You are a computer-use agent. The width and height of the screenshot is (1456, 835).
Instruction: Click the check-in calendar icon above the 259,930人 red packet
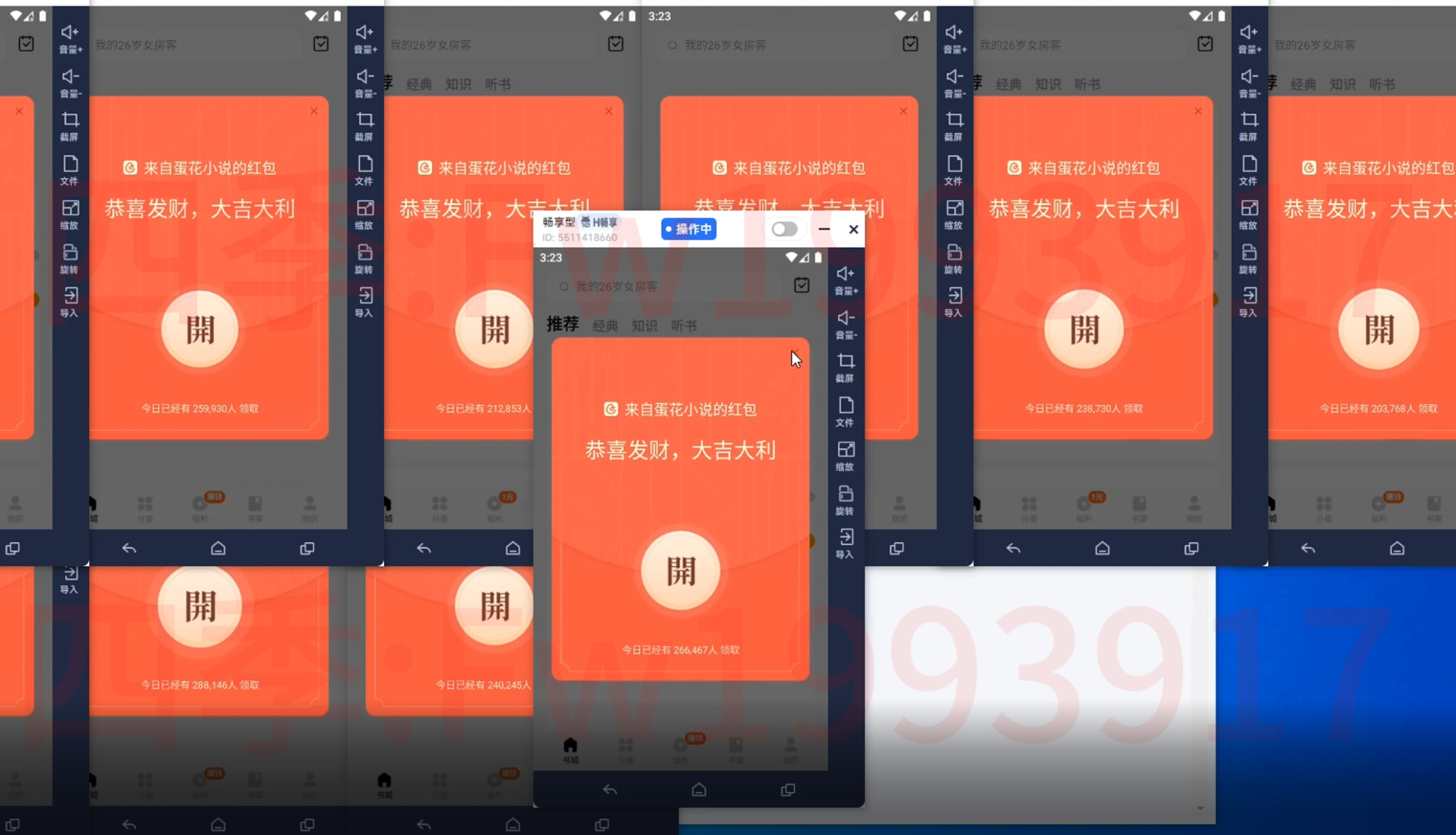pyautogui.click(x=321, y=44)
